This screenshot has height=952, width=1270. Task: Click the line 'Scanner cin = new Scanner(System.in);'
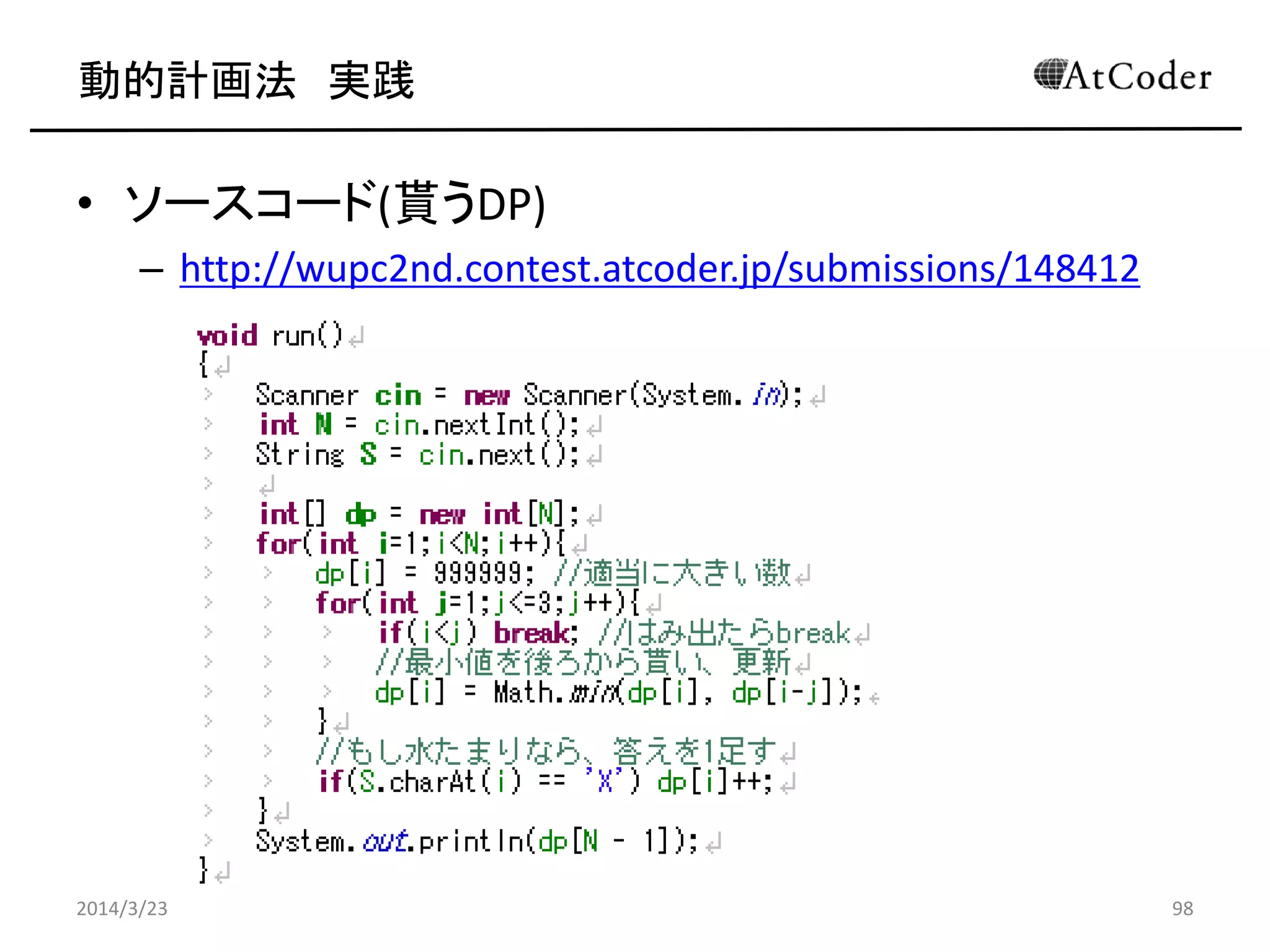(x=529, y=395)
